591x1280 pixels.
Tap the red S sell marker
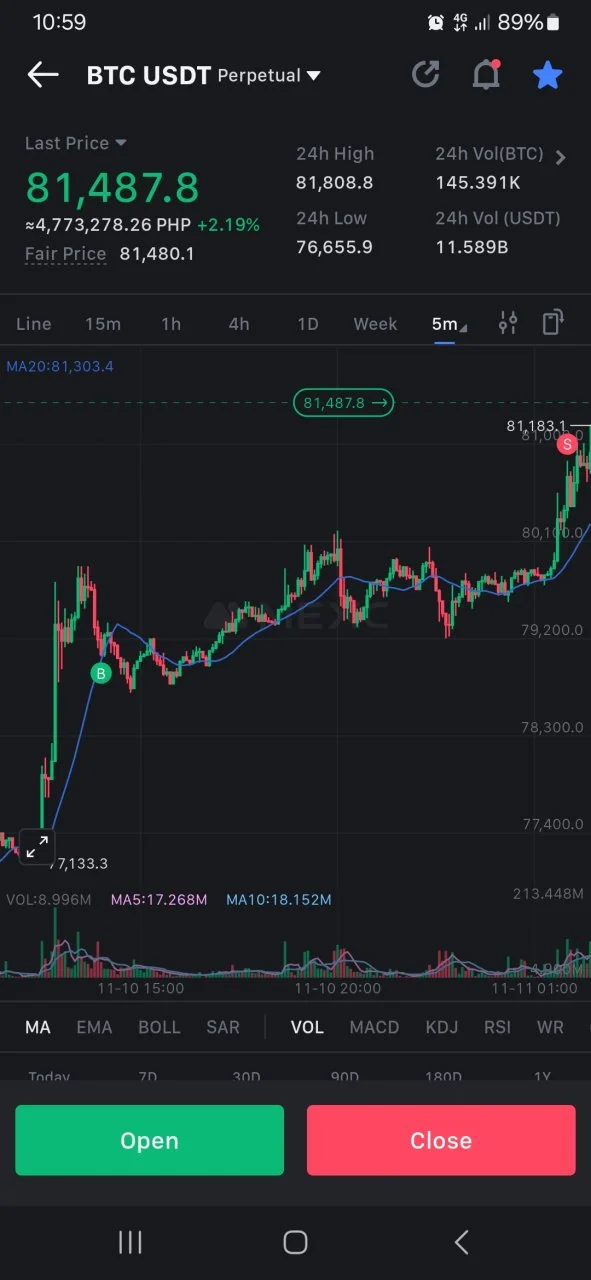pyautogui.click(x=568, y=443)
